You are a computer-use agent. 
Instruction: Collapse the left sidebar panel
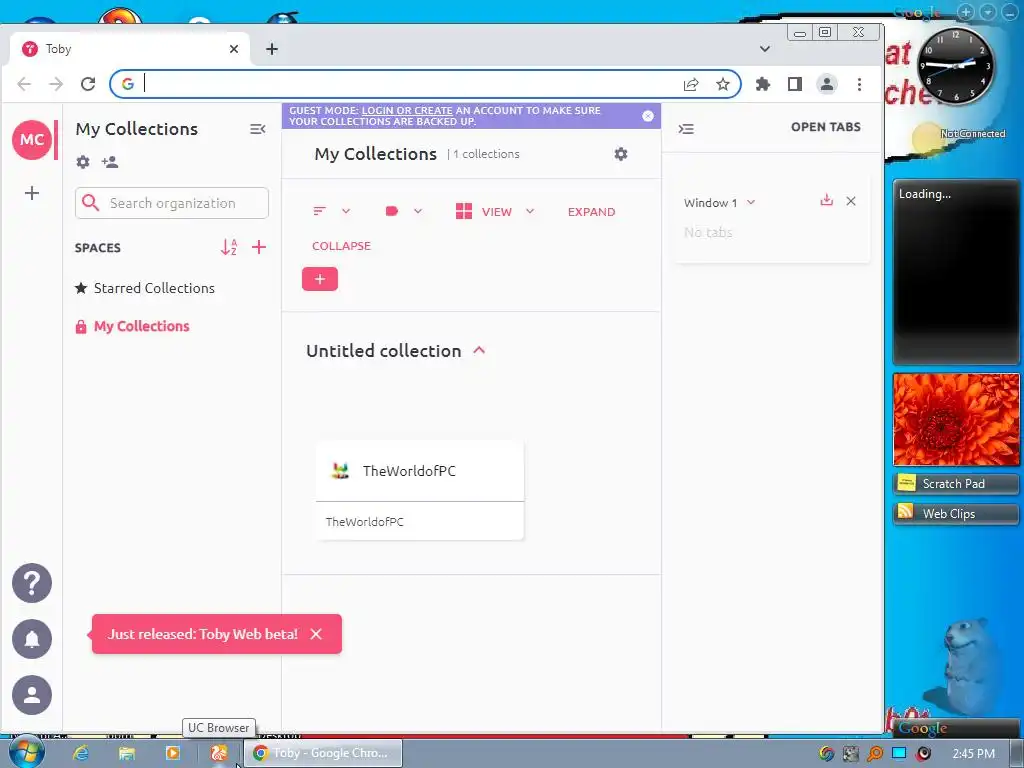pos(257,129)
